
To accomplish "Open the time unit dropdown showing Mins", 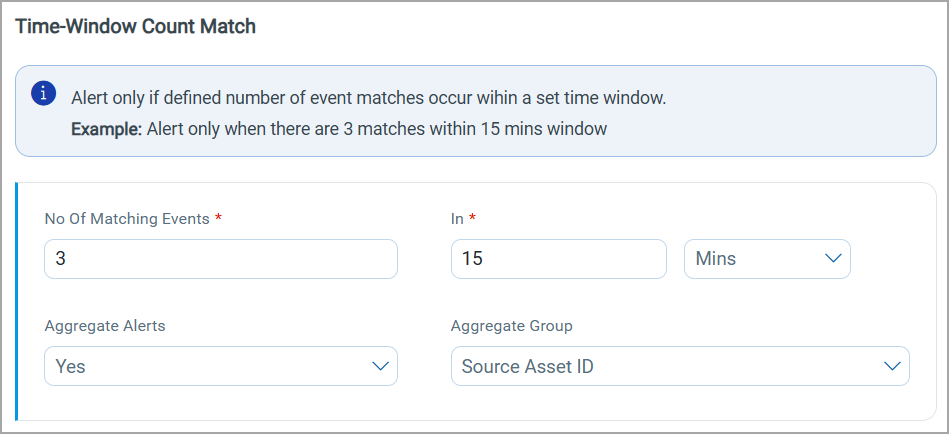I will tap(766, 258).
